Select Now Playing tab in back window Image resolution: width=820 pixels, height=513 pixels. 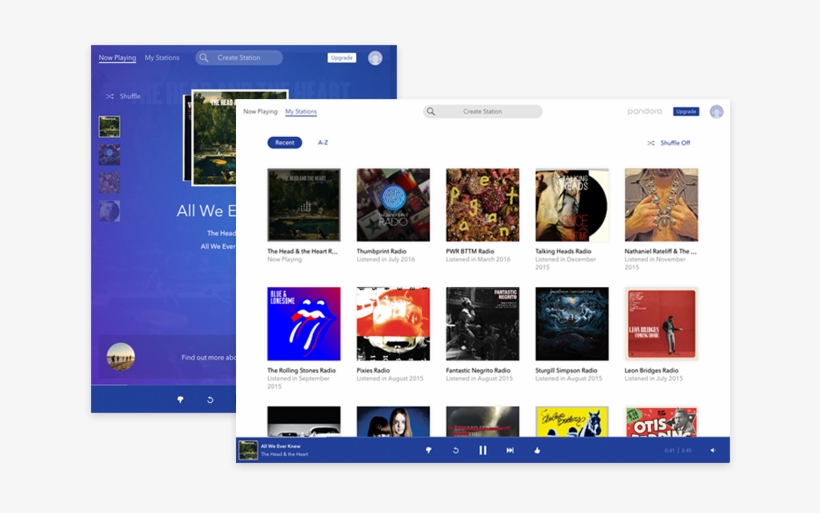pyautogui.click(x=117, y=58)
